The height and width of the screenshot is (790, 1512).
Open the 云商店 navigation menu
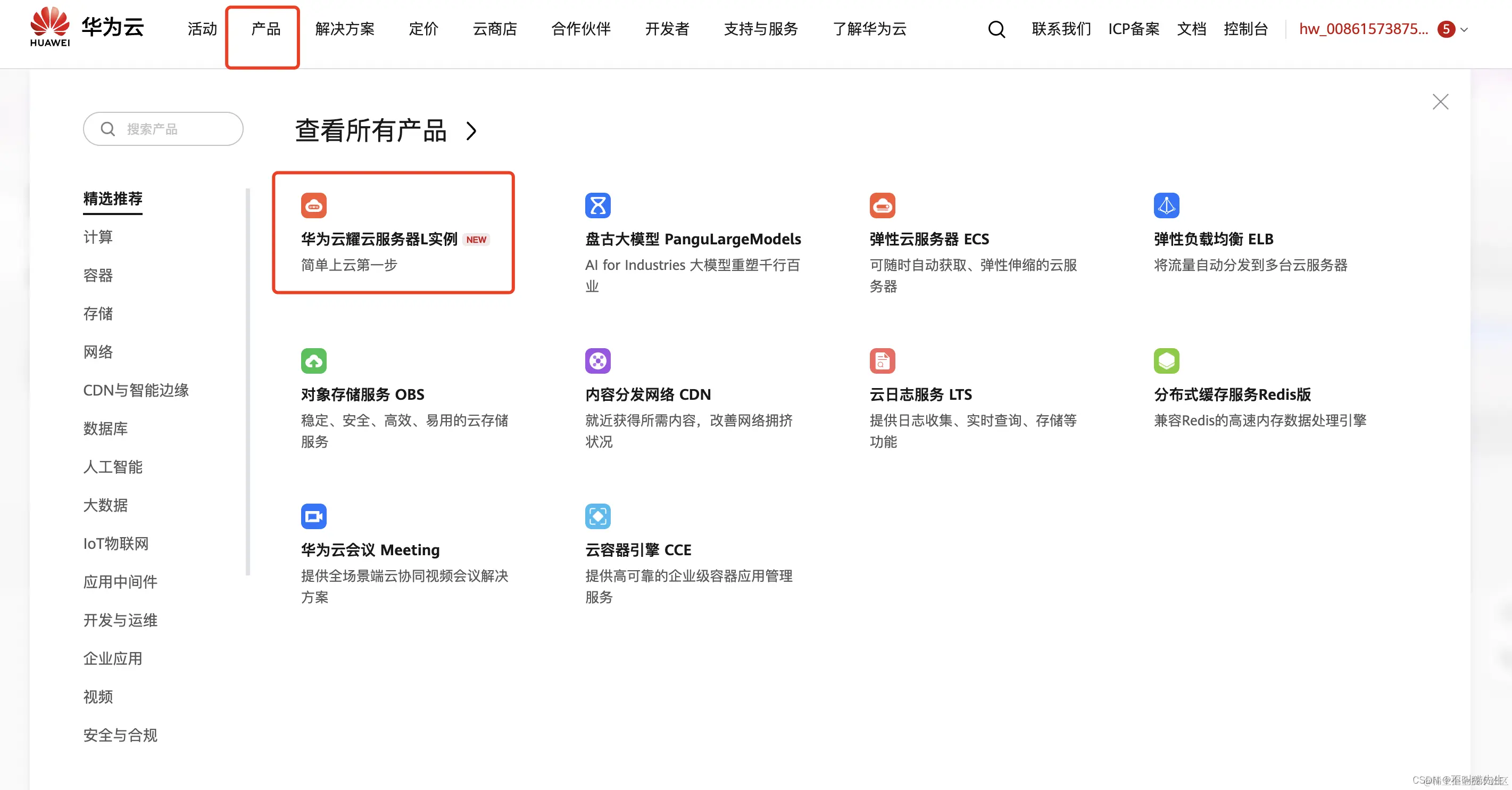tap(495, 29)
